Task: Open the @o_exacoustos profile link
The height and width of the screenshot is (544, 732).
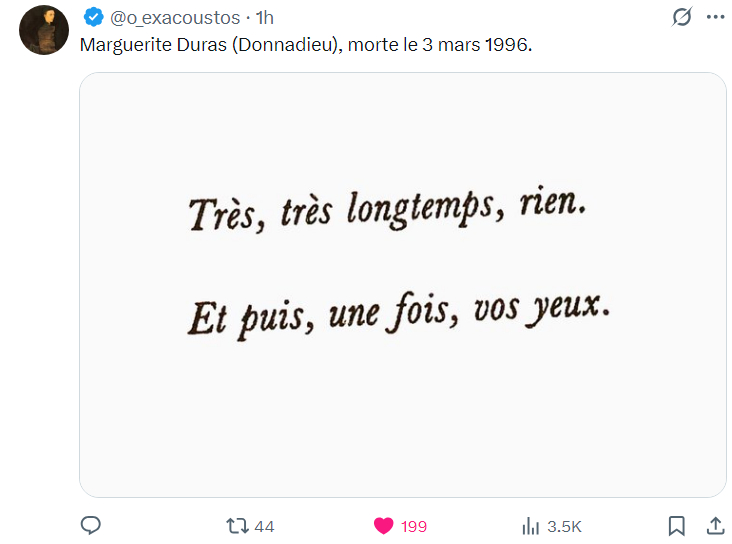Action: (175, 18)
